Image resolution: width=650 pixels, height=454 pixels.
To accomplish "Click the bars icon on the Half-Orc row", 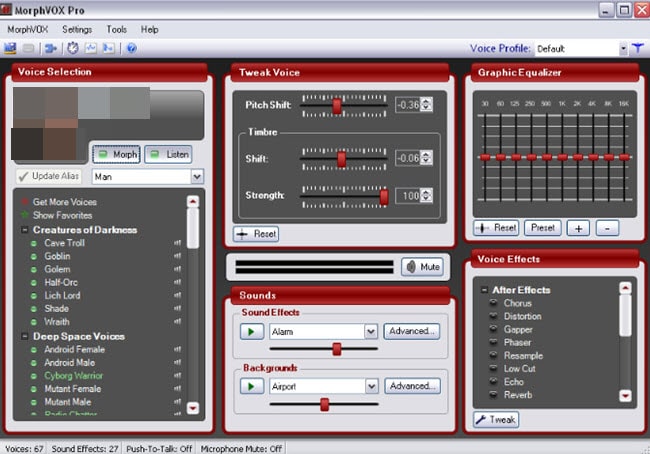I will [177, 282].
